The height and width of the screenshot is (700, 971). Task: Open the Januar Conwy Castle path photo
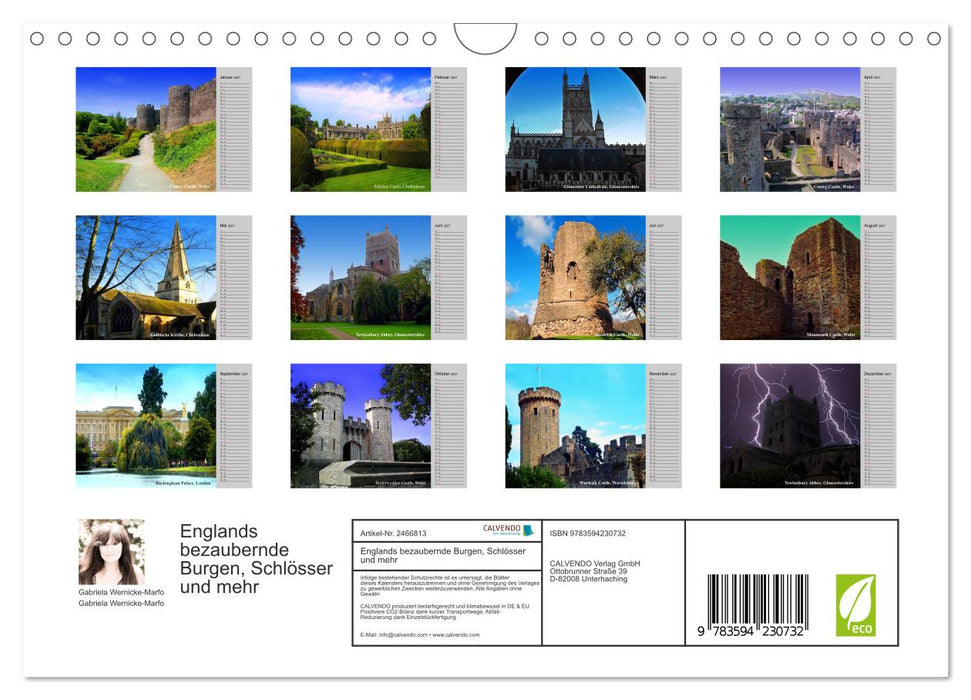[x=146, y=129]
